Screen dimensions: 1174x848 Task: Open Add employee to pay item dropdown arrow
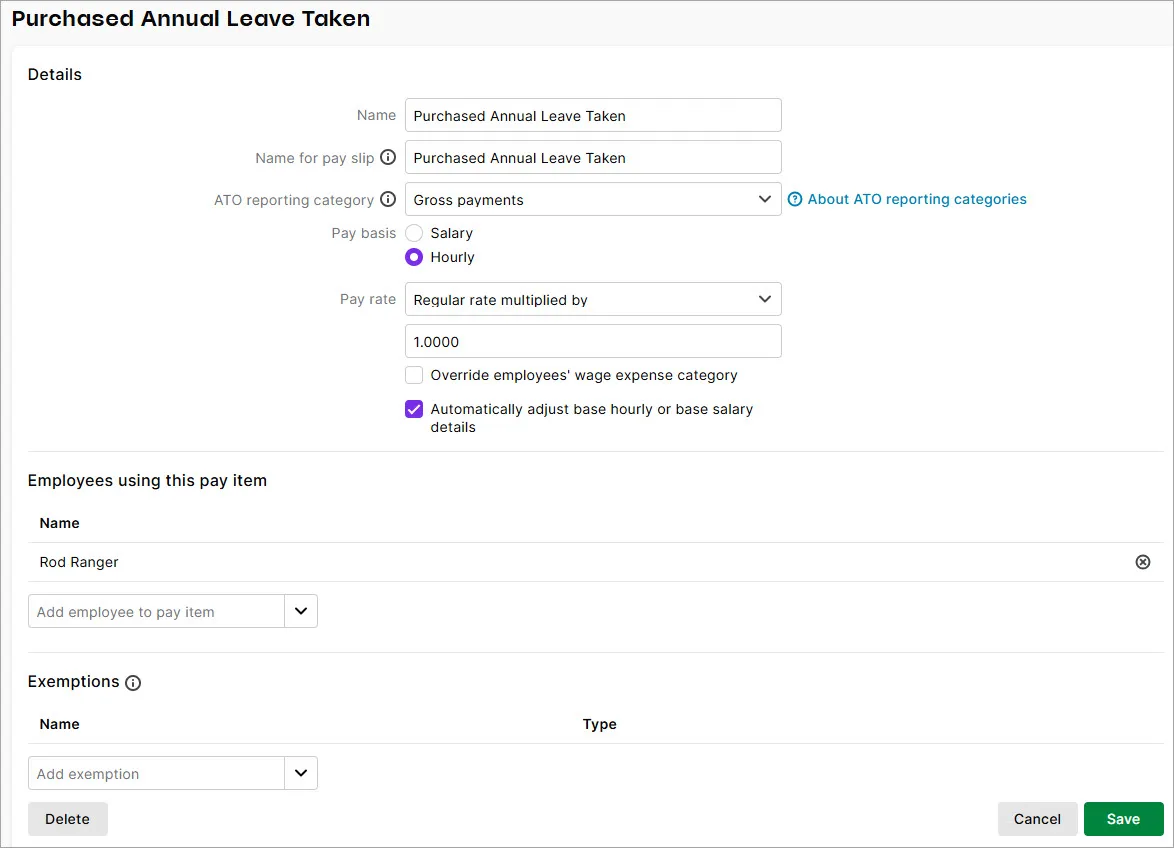click(301, 612)
